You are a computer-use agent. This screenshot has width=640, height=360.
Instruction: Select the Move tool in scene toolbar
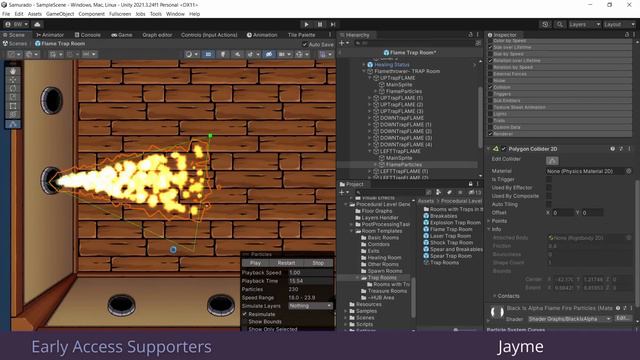(13, 80)
